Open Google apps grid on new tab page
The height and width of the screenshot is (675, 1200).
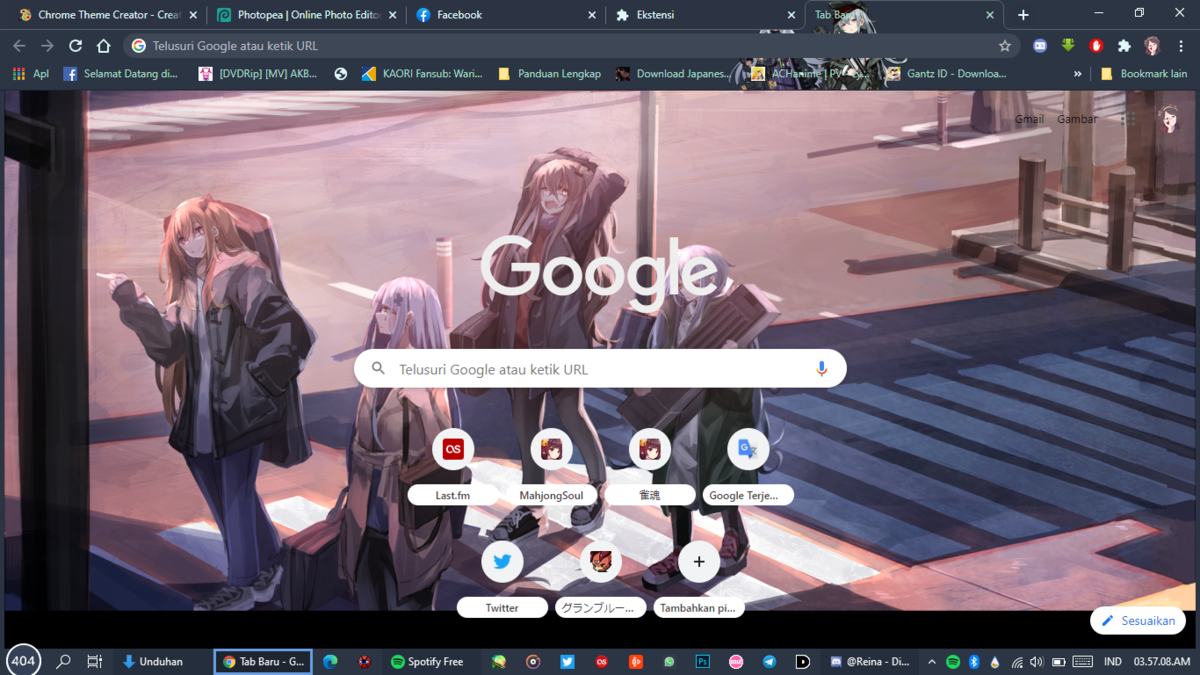(x=1128, y=119)
